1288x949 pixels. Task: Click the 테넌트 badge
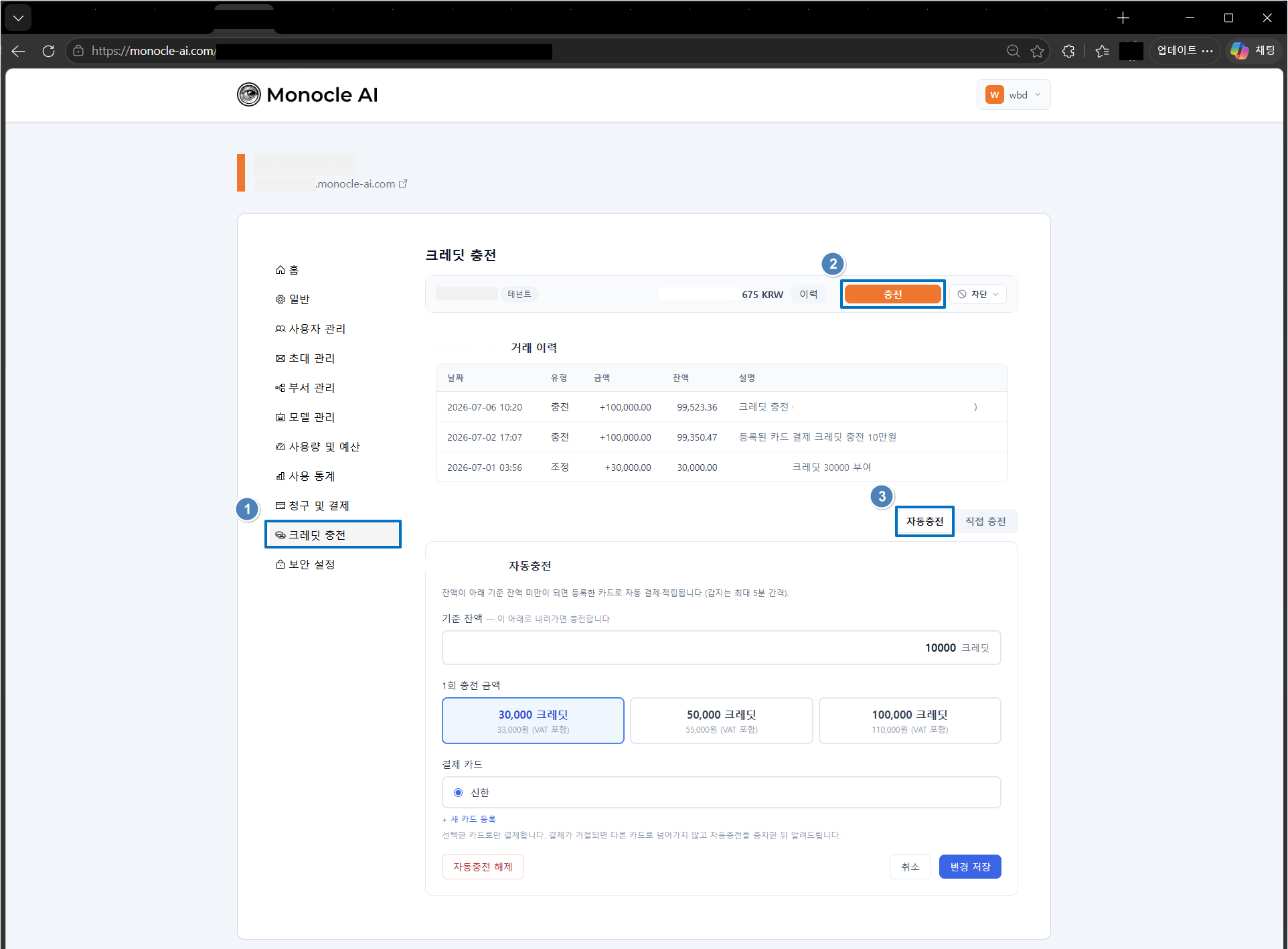coord(519,294)
